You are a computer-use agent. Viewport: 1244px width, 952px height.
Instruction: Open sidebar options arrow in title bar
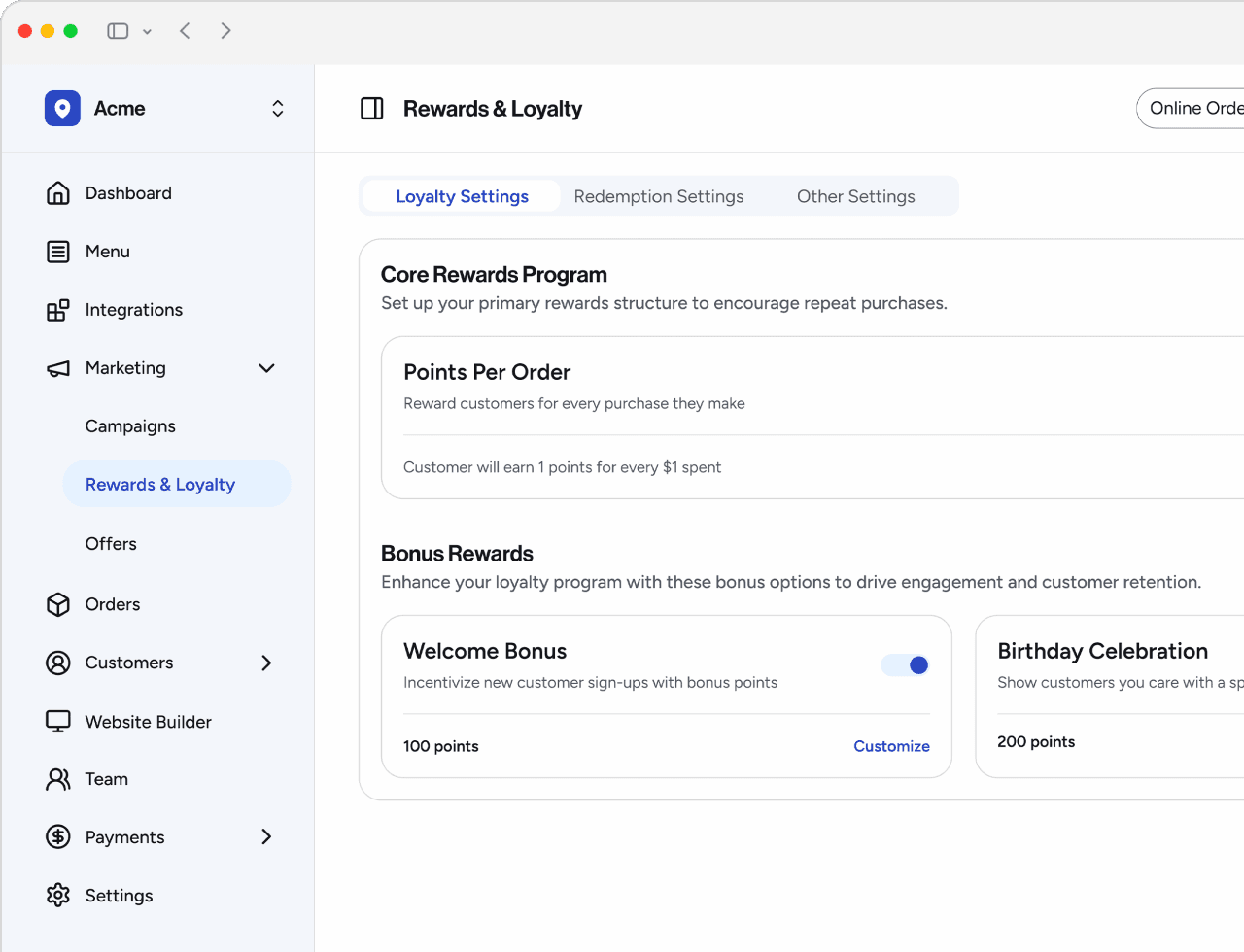147,31
